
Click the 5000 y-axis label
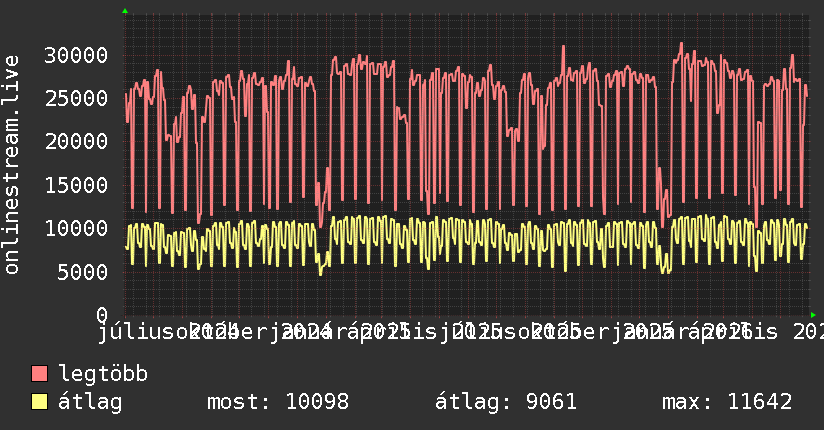pos(83,272)
